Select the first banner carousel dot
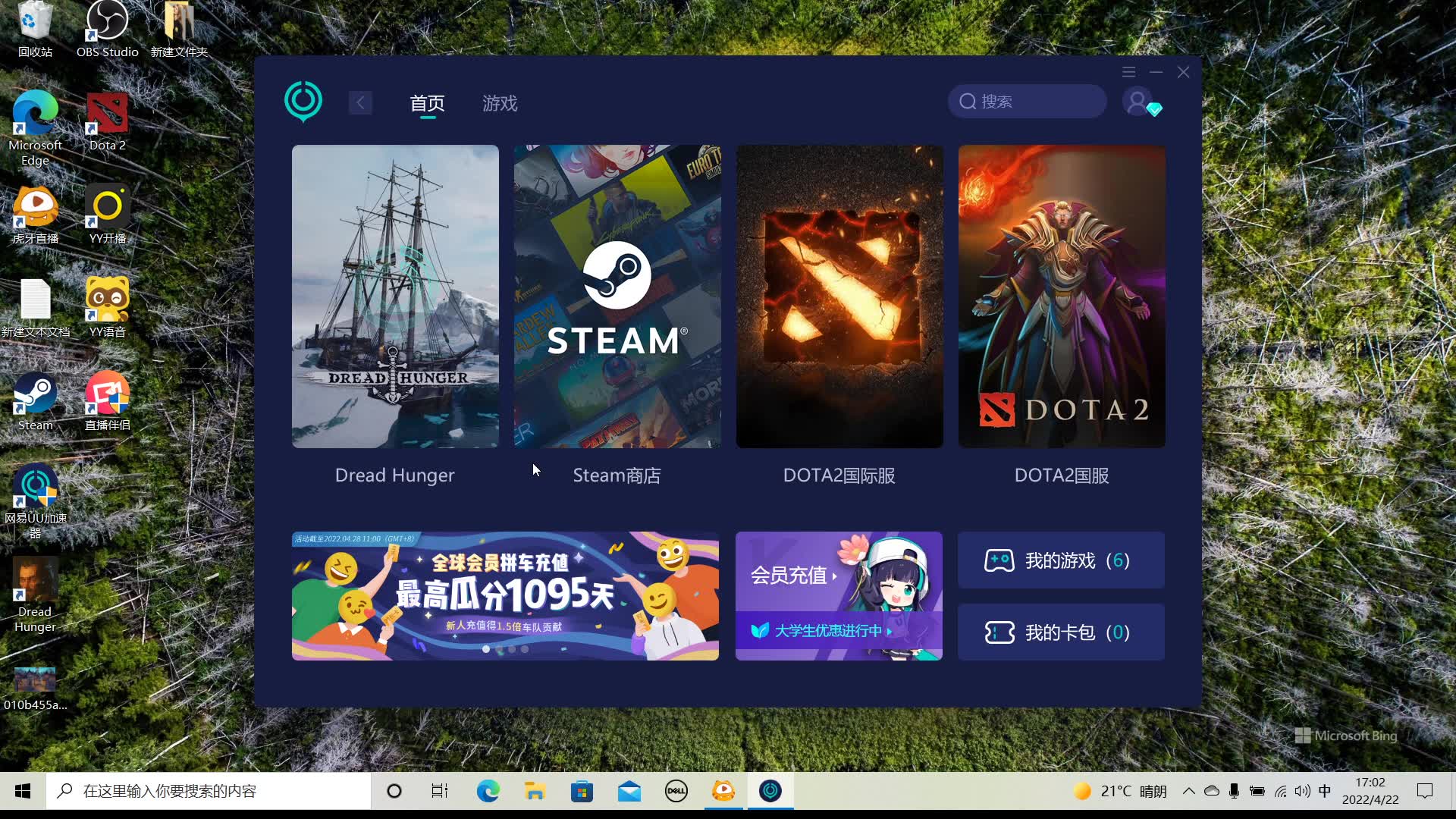1456x819 pixels. click(x=486, y=649)
